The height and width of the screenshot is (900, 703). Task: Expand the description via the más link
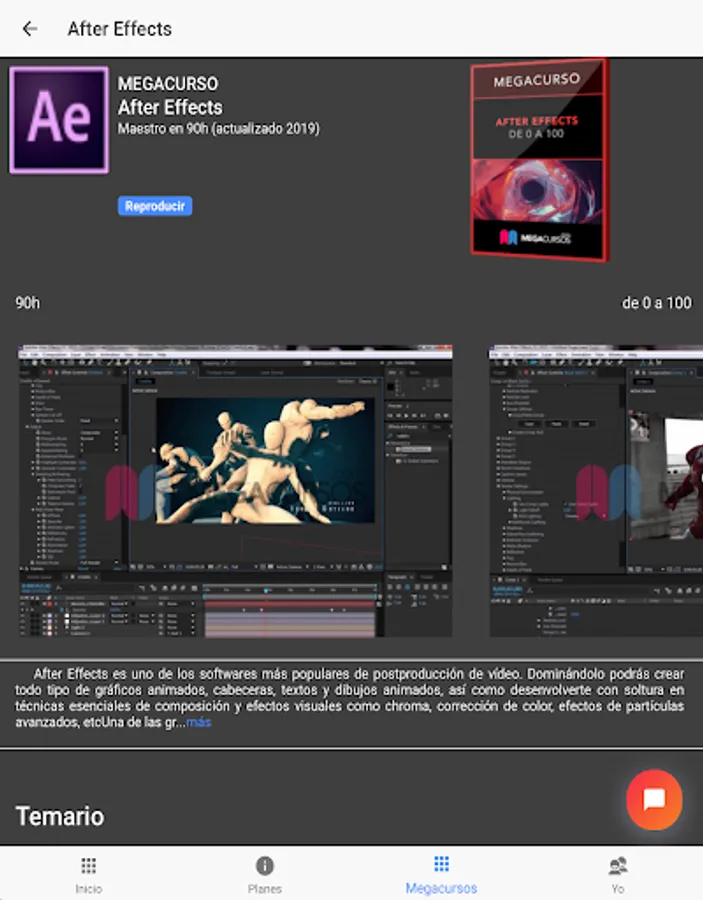coord(199,722)
